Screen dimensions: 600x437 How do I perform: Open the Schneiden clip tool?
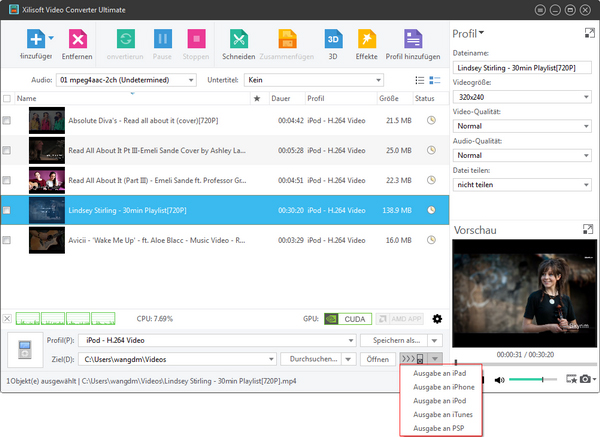[x=239, y=39]
